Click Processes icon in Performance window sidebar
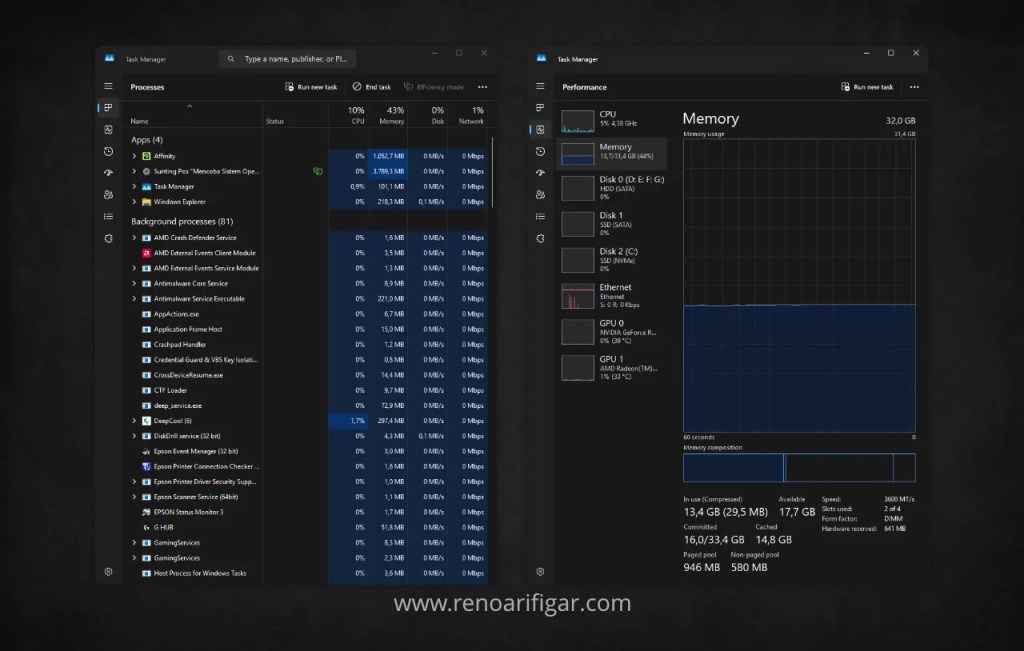Screen dimensions: 1024x651 (x=540, y=108)
